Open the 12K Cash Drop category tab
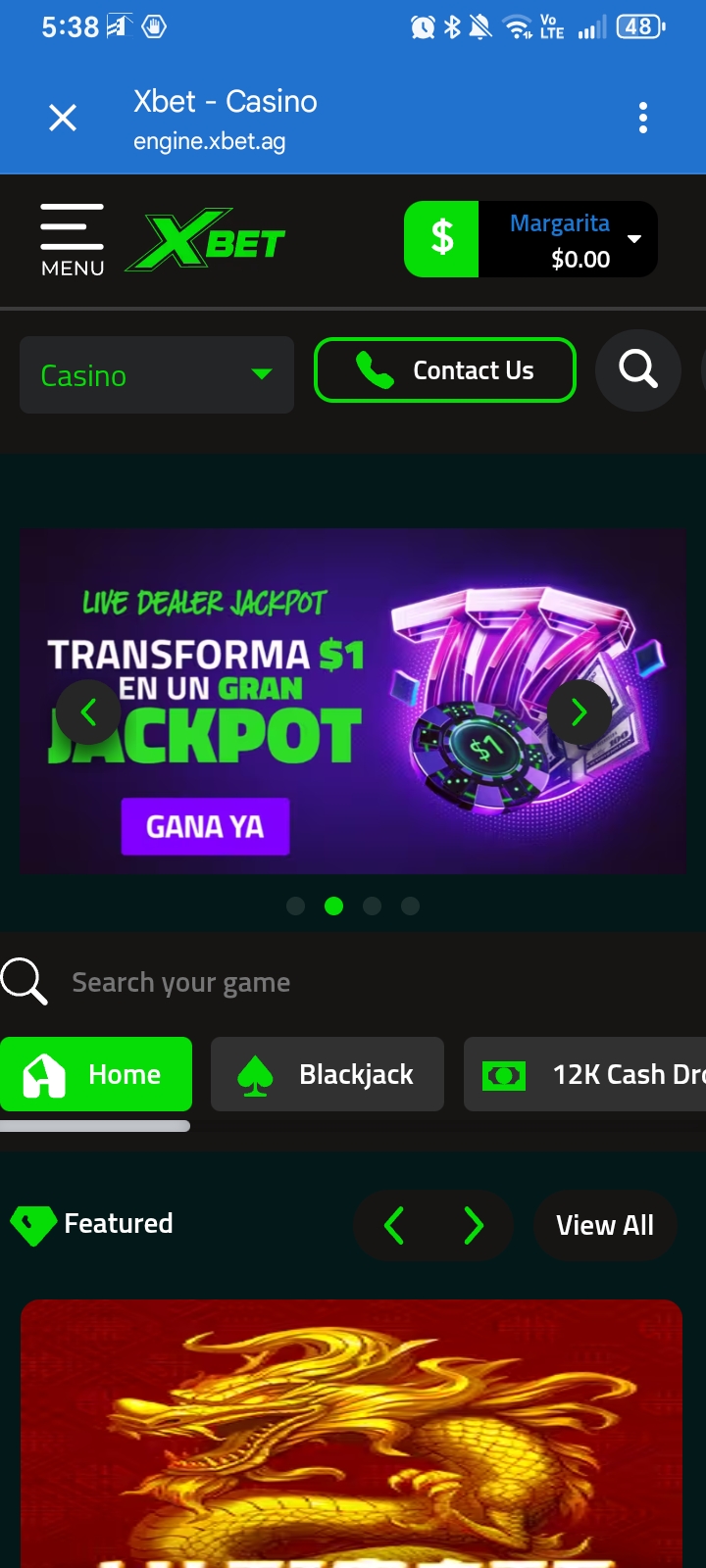The image size is (706, 1568). click(585, 1074)
